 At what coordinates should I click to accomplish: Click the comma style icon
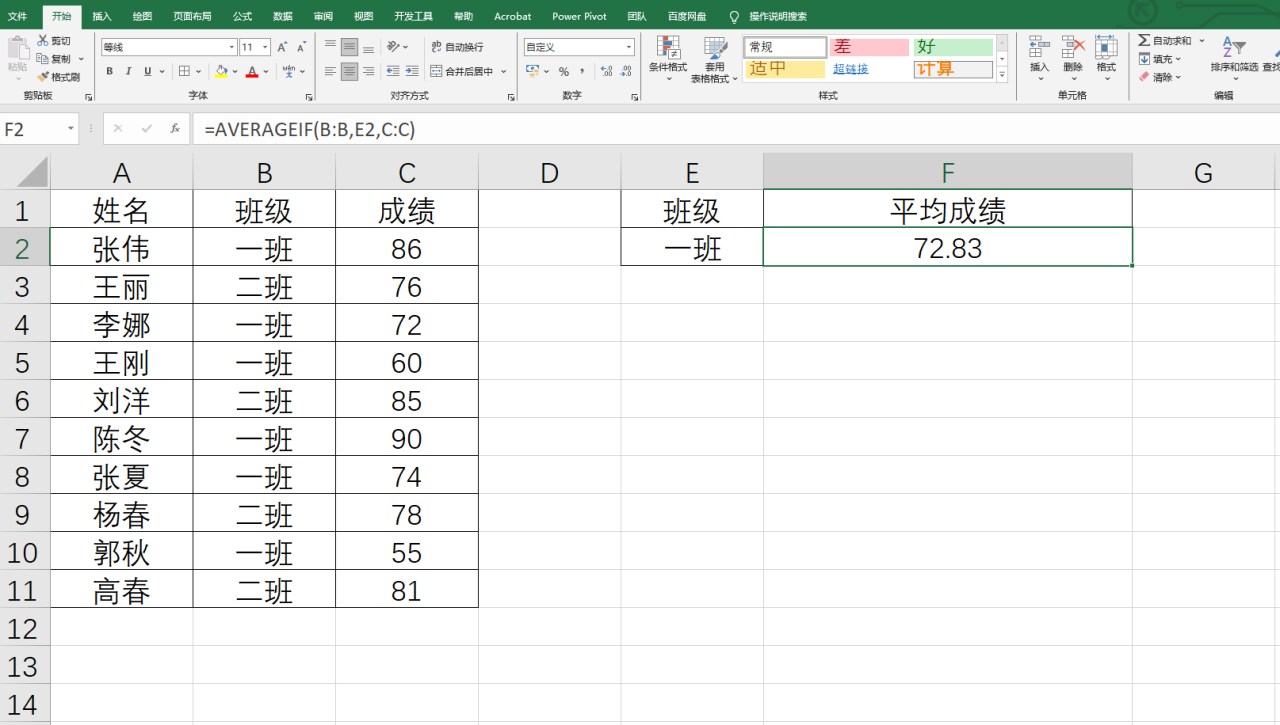(x=581, y=71)
